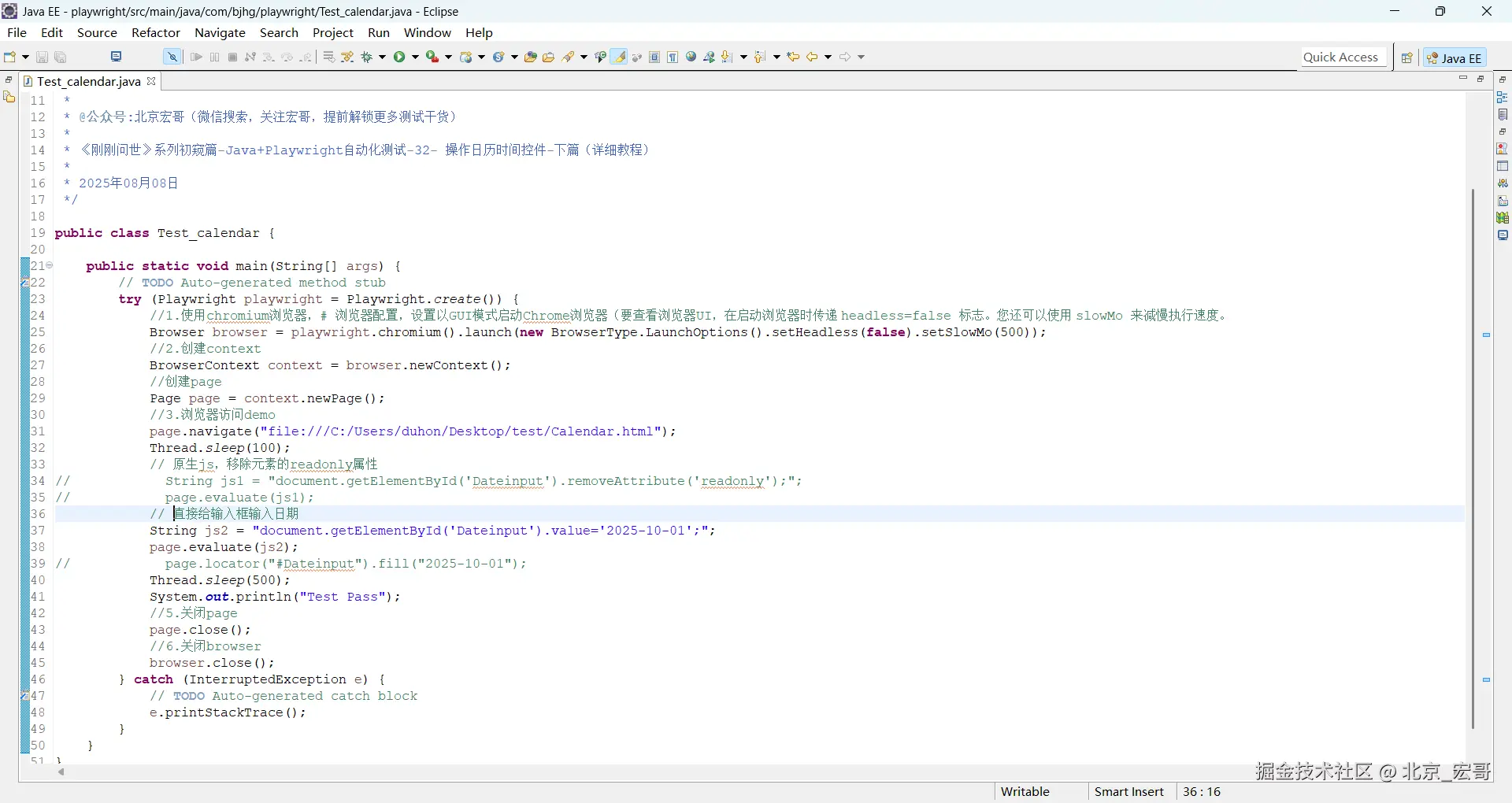Click the Save icon in toolbar
The height and width of the screenshot is (803, 1512).
click(x=43, y=57)
